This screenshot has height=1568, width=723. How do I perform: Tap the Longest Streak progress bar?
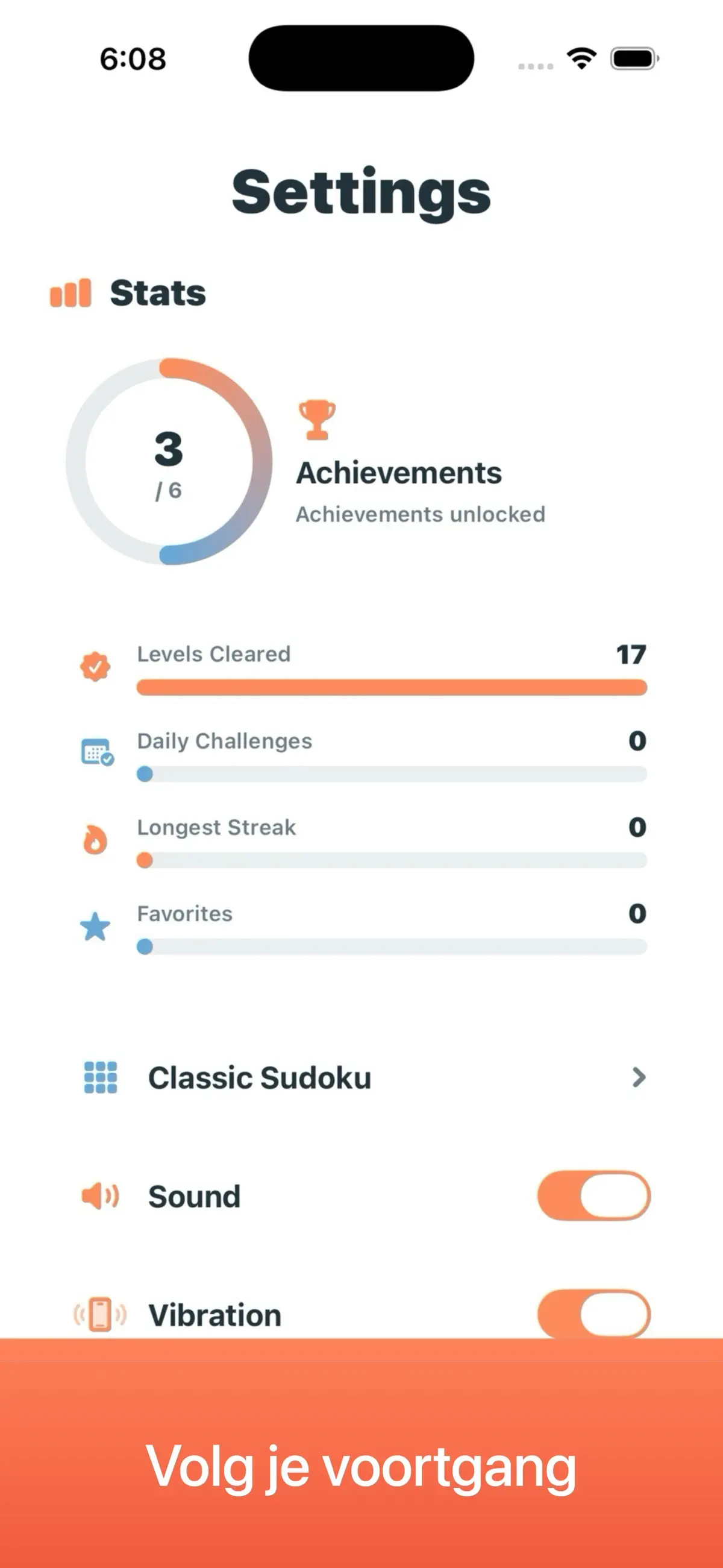coord(392,861)
